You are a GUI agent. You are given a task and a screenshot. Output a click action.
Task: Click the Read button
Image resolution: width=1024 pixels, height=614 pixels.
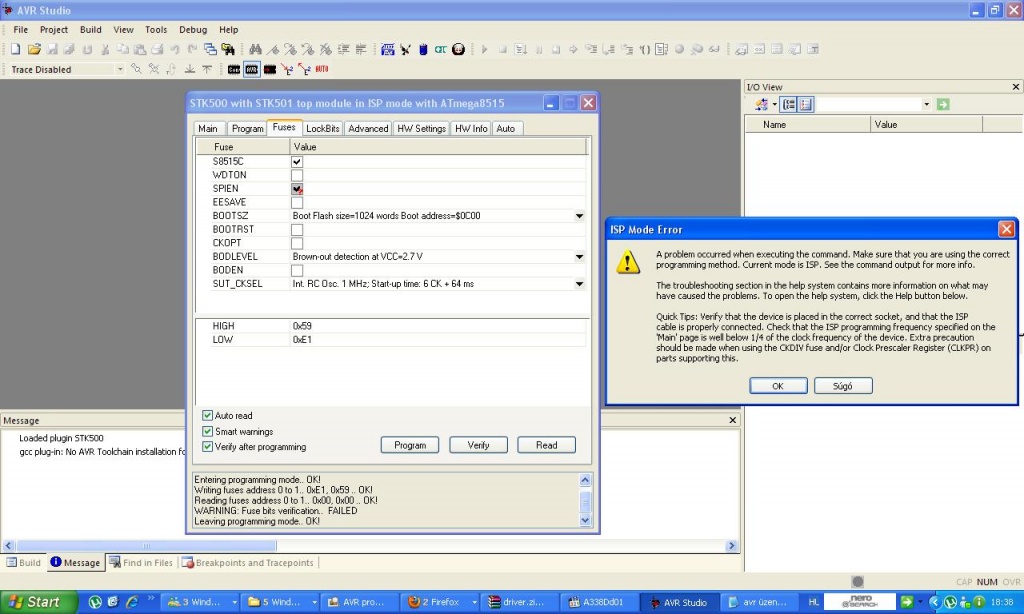click(547, 445)
